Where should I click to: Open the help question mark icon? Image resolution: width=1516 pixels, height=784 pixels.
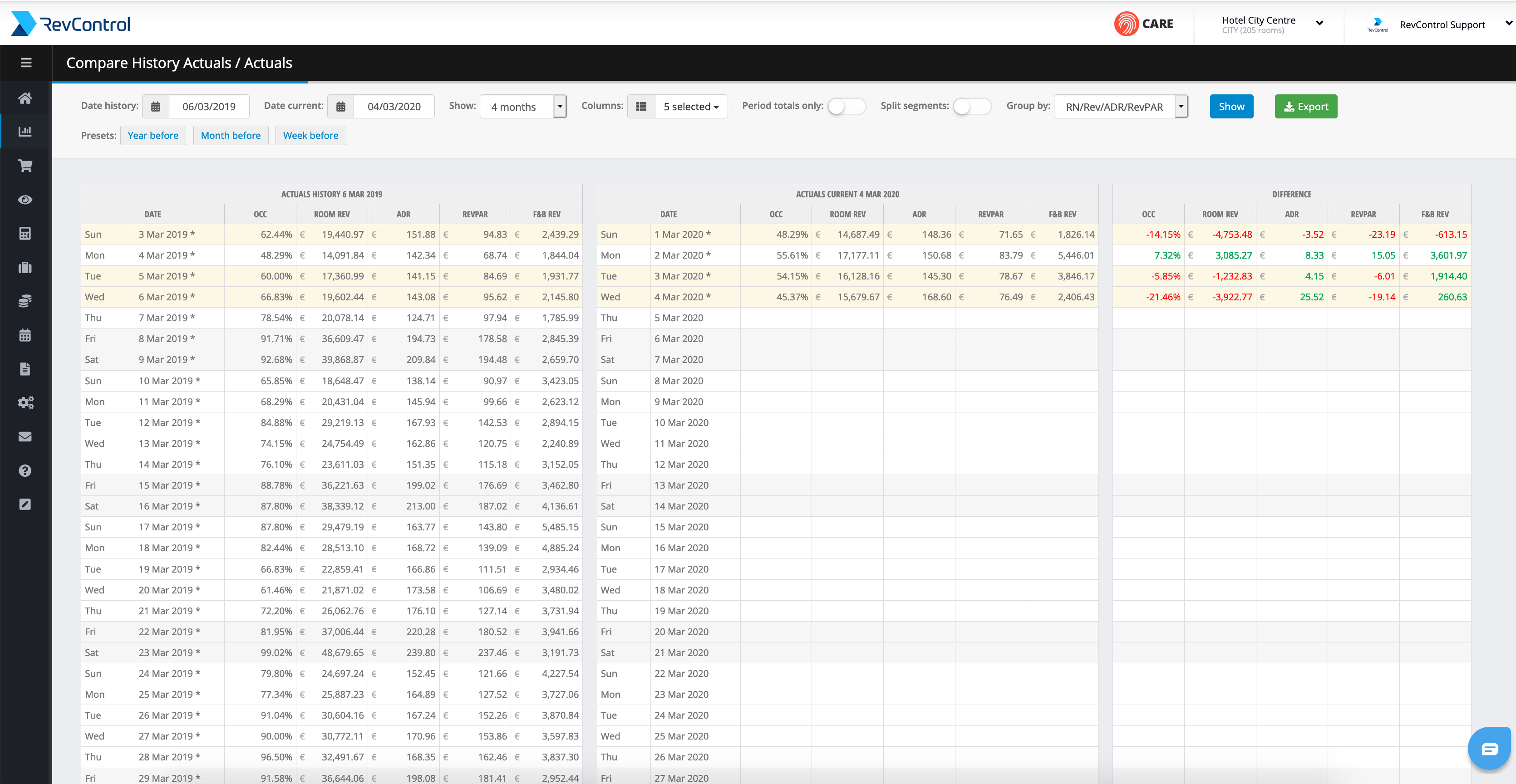point(25,470)
